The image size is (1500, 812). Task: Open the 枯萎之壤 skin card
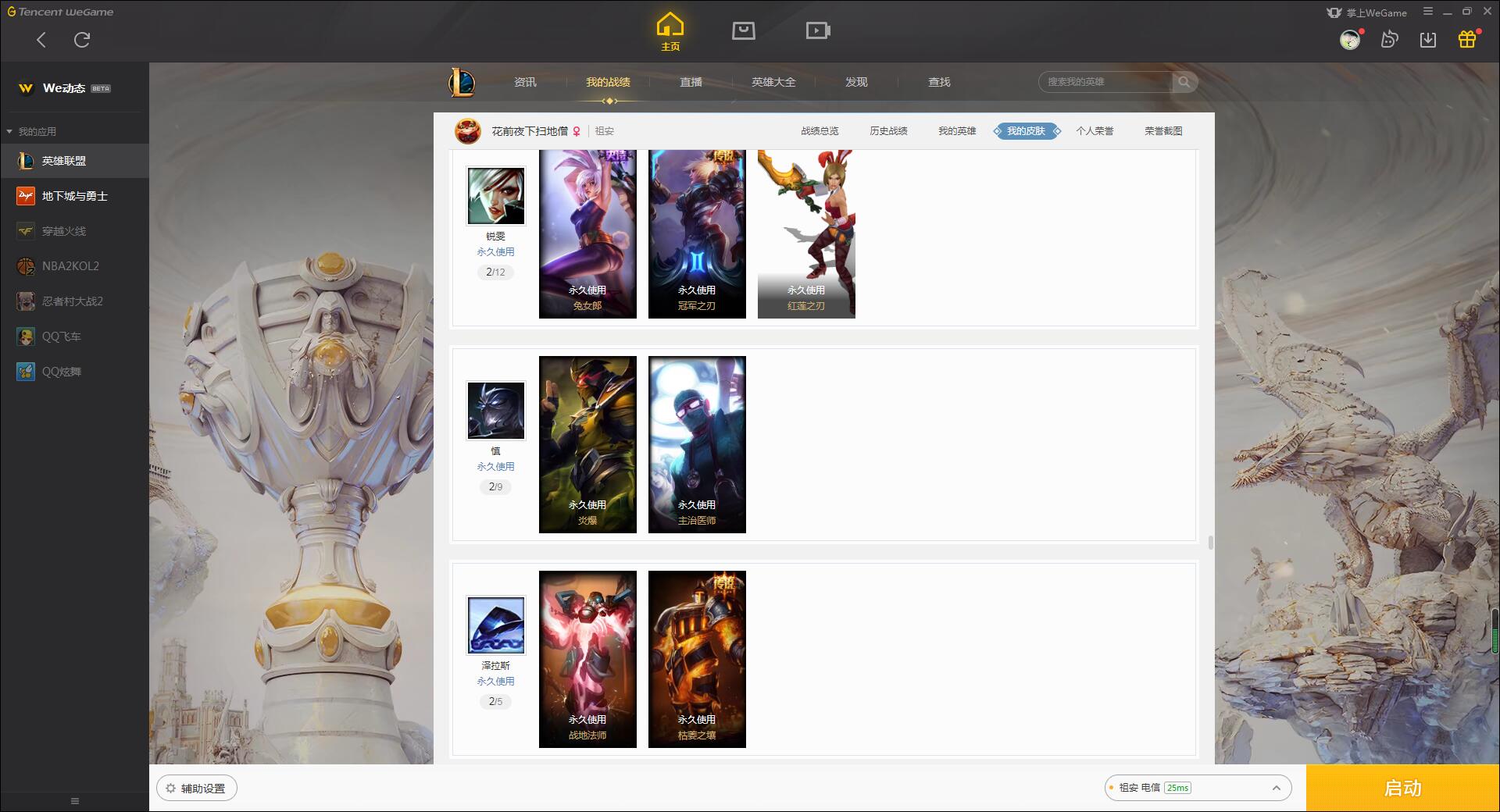[697, 660]
